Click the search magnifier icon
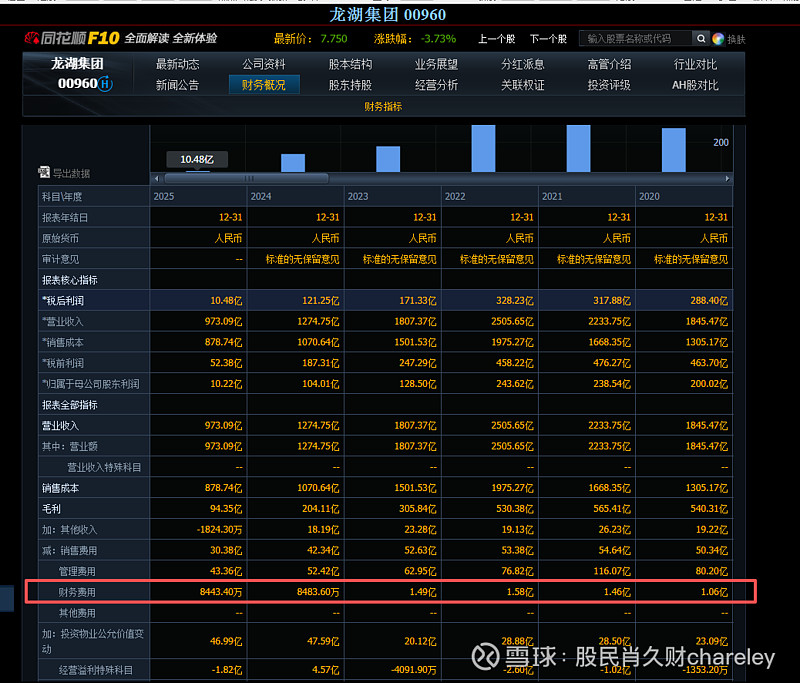Image resolution: width=800 pixels, height=683 pixels. click(701, 39)
